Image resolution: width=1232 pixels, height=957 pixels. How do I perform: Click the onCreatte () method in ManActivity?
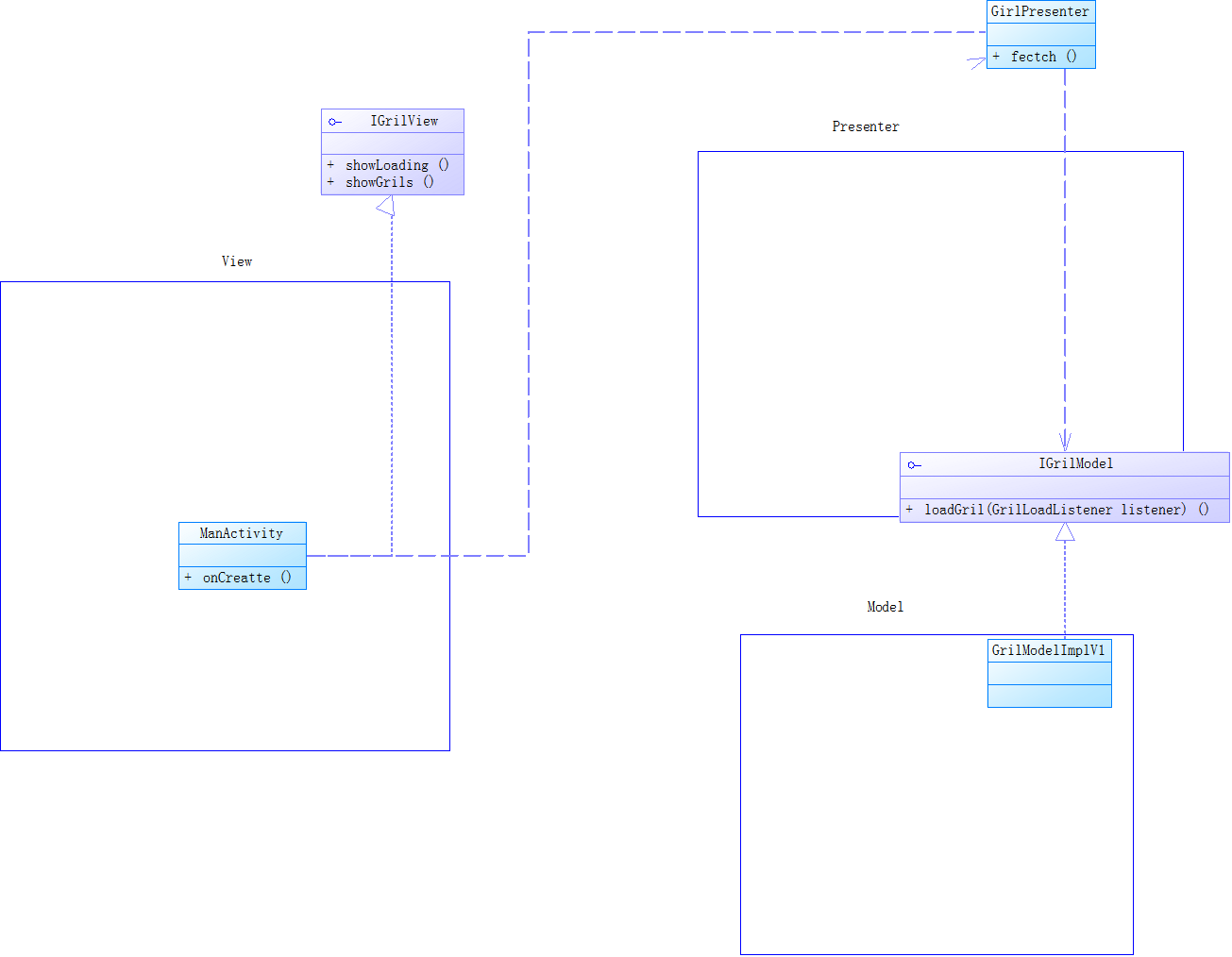pyautogui.click(x=246, y=578)
